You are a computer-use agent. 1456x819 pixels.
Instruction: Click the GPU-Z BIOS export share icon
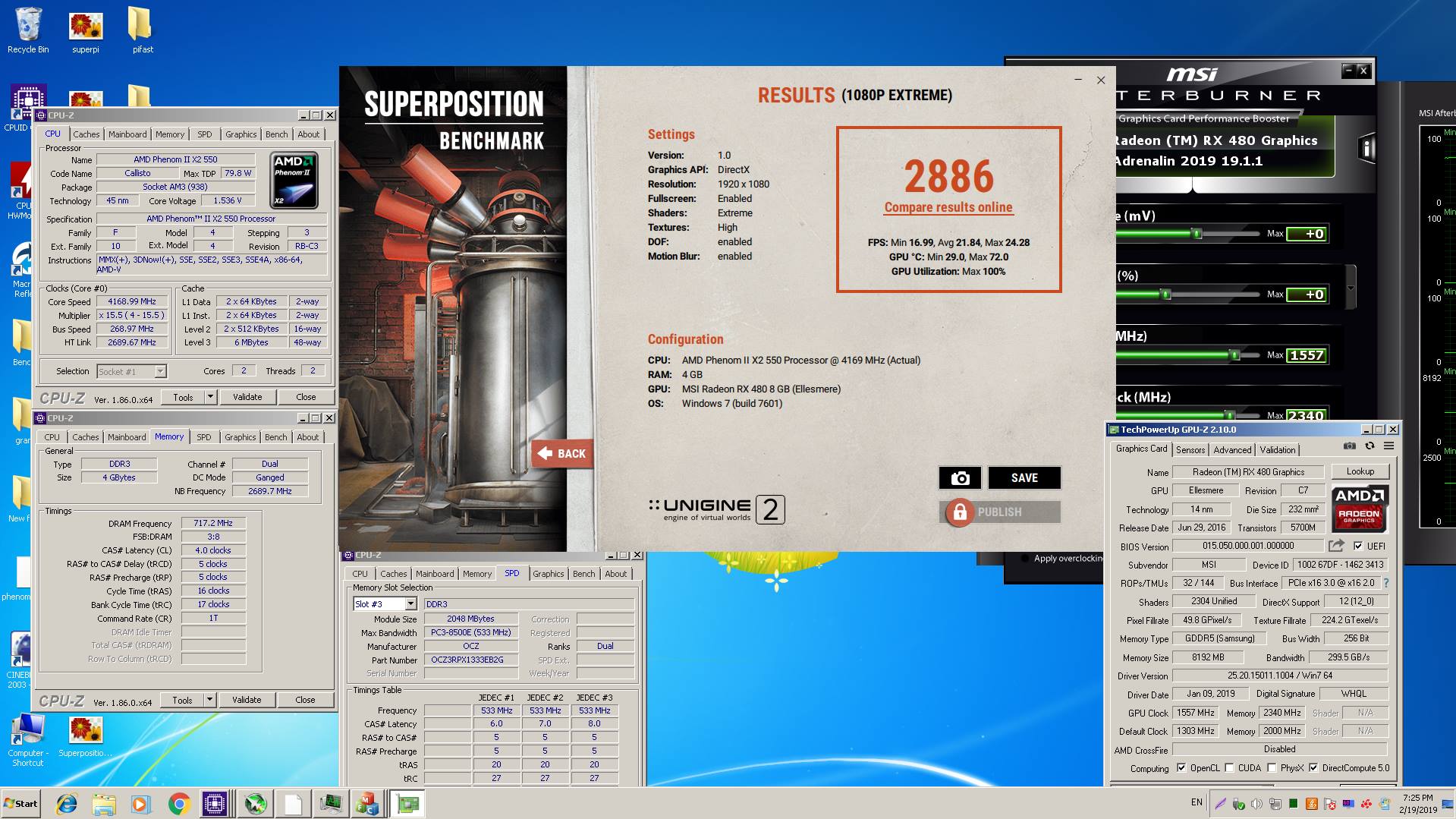point(1336,546)
